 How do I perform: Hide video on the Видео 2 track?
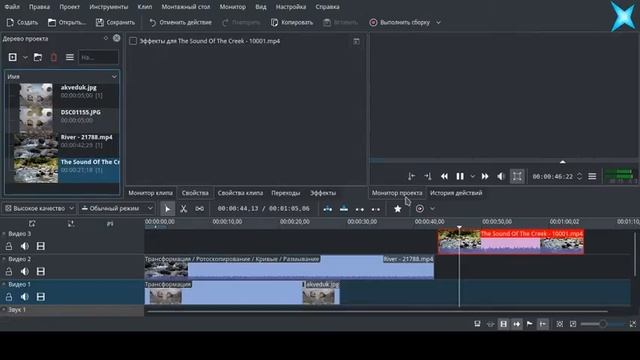[x=40, y=271]
